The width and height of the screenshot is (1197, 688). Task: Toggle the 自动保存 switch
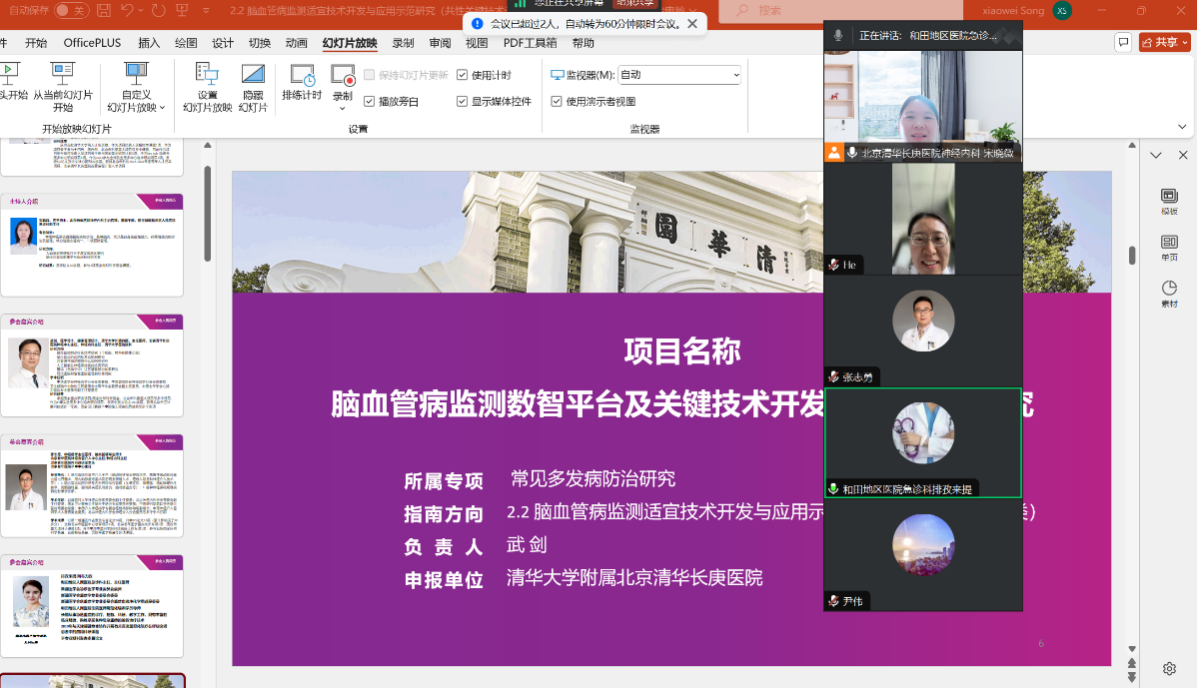[70, 11]
